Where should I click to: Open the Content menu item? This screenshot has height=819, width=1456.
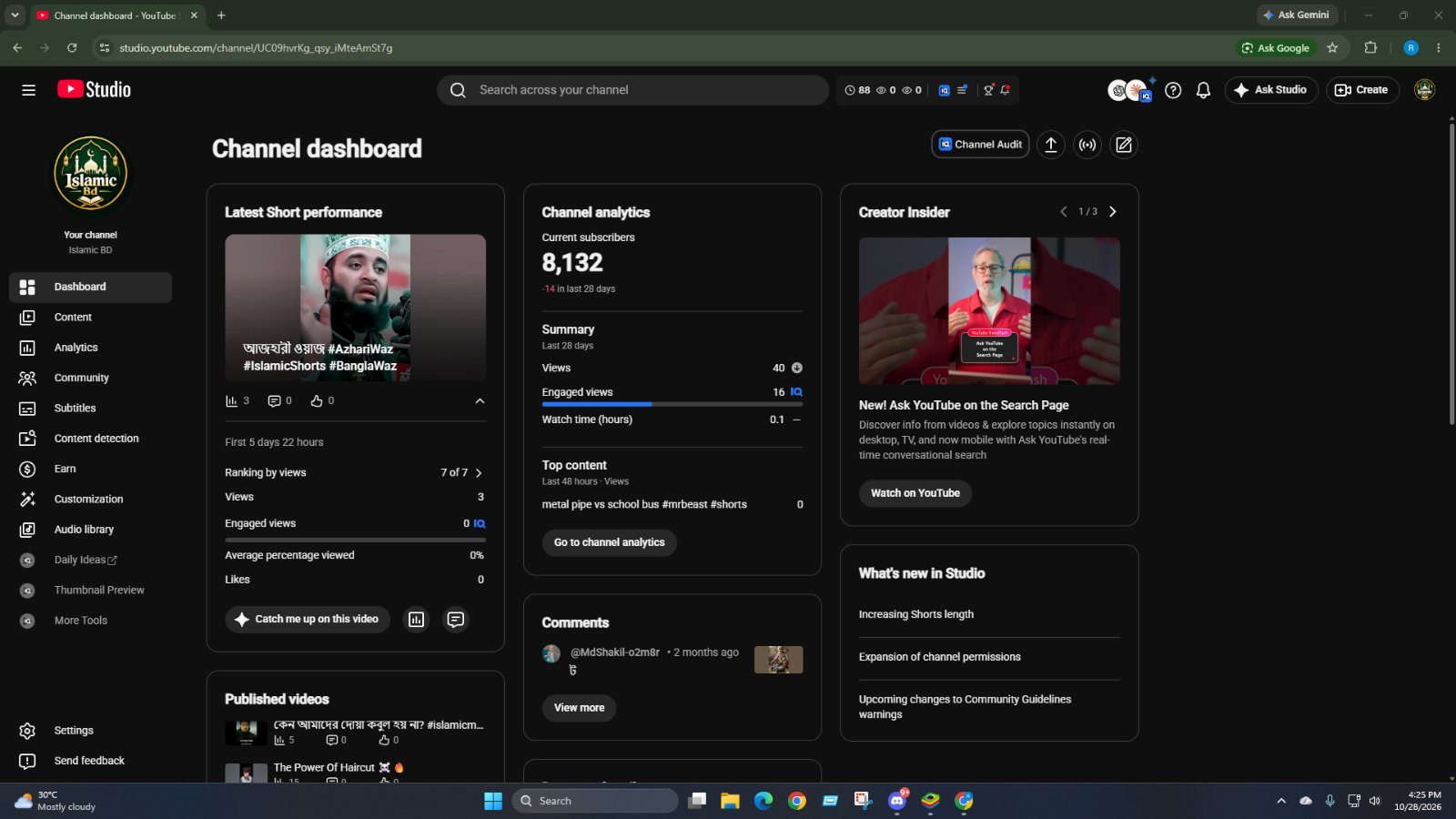coord(90,318)
